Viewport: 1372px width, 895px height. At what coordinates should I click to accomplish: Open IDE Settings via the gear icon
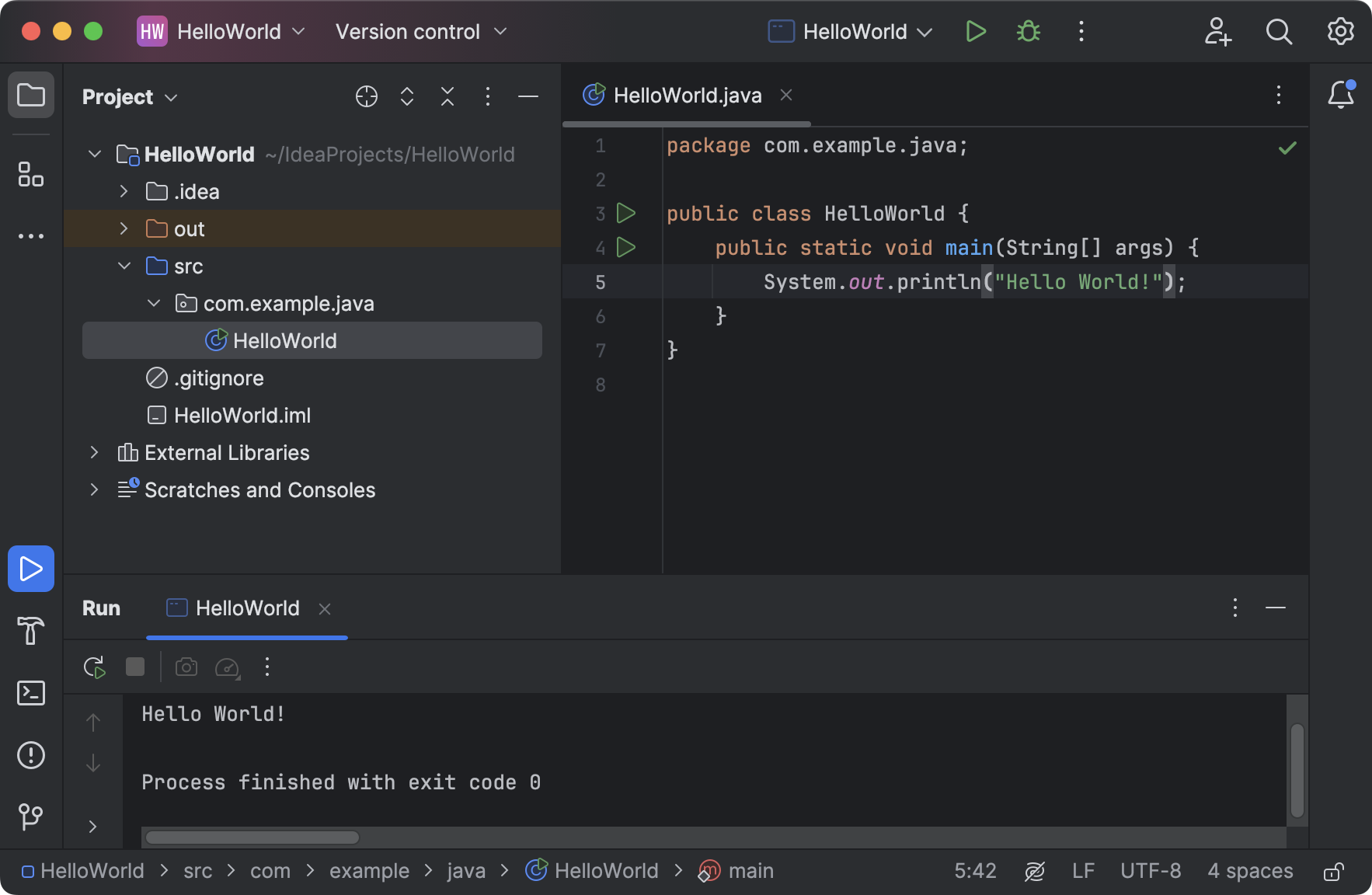pos(1340,31)
